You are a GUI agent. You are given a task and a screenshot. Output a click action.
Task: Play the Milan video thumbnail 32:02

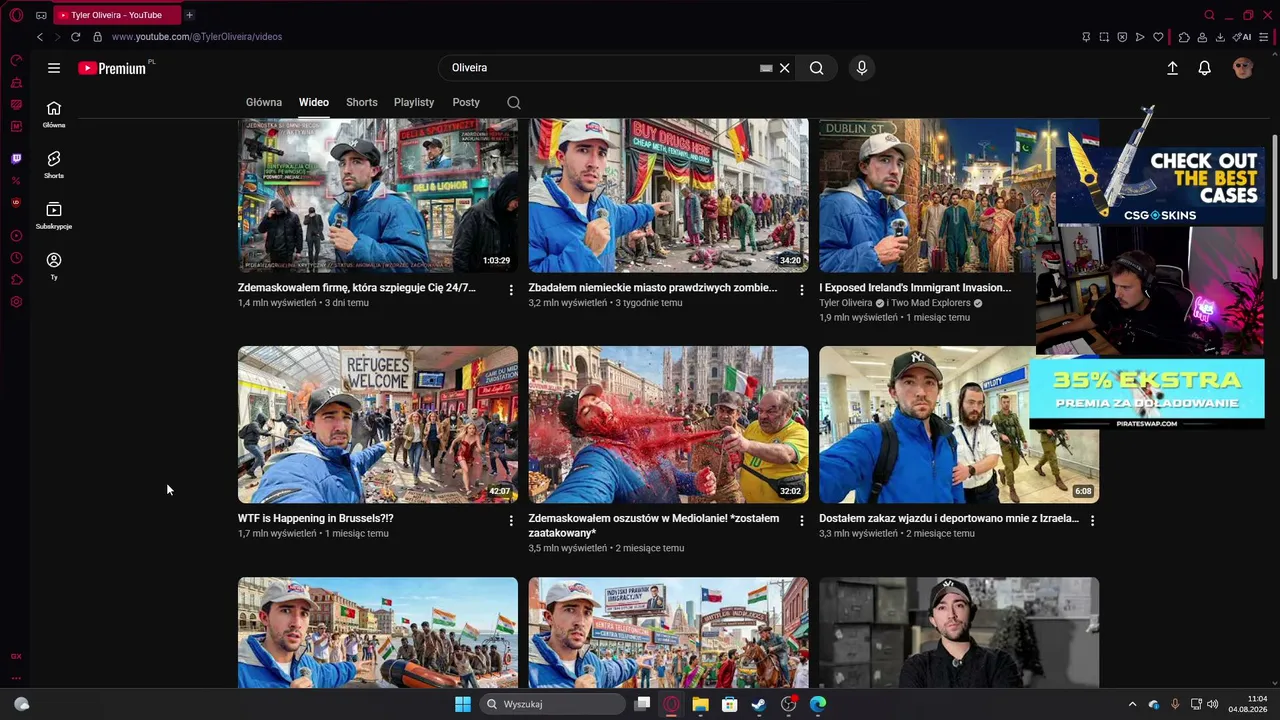(669, 424)
